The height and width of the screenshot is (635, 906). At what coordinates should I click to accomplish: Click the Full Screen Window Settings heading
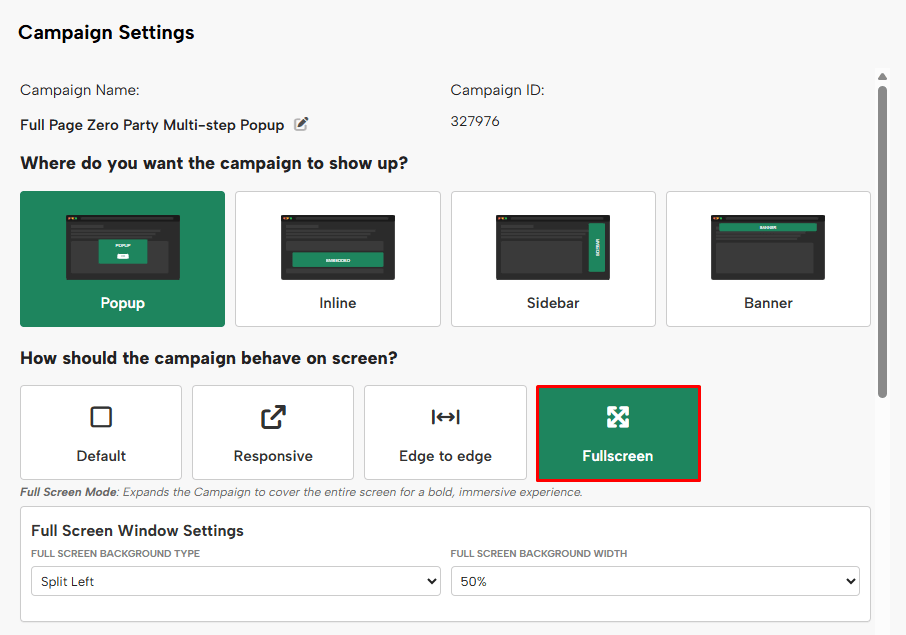pos(138,530)
